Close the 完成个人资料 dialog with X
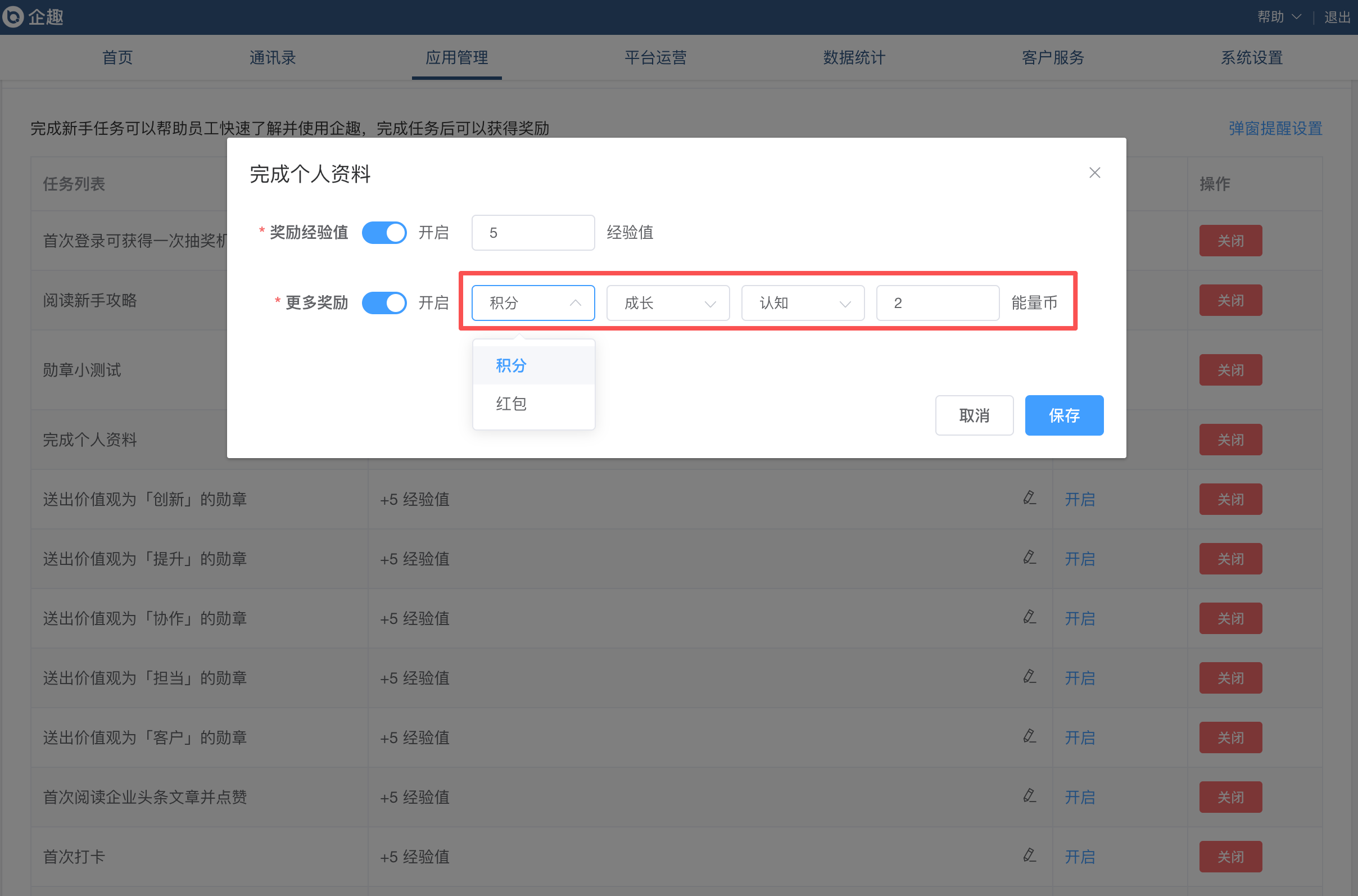This screenshot has height=896, width=1358. [x=1094, y=173]
